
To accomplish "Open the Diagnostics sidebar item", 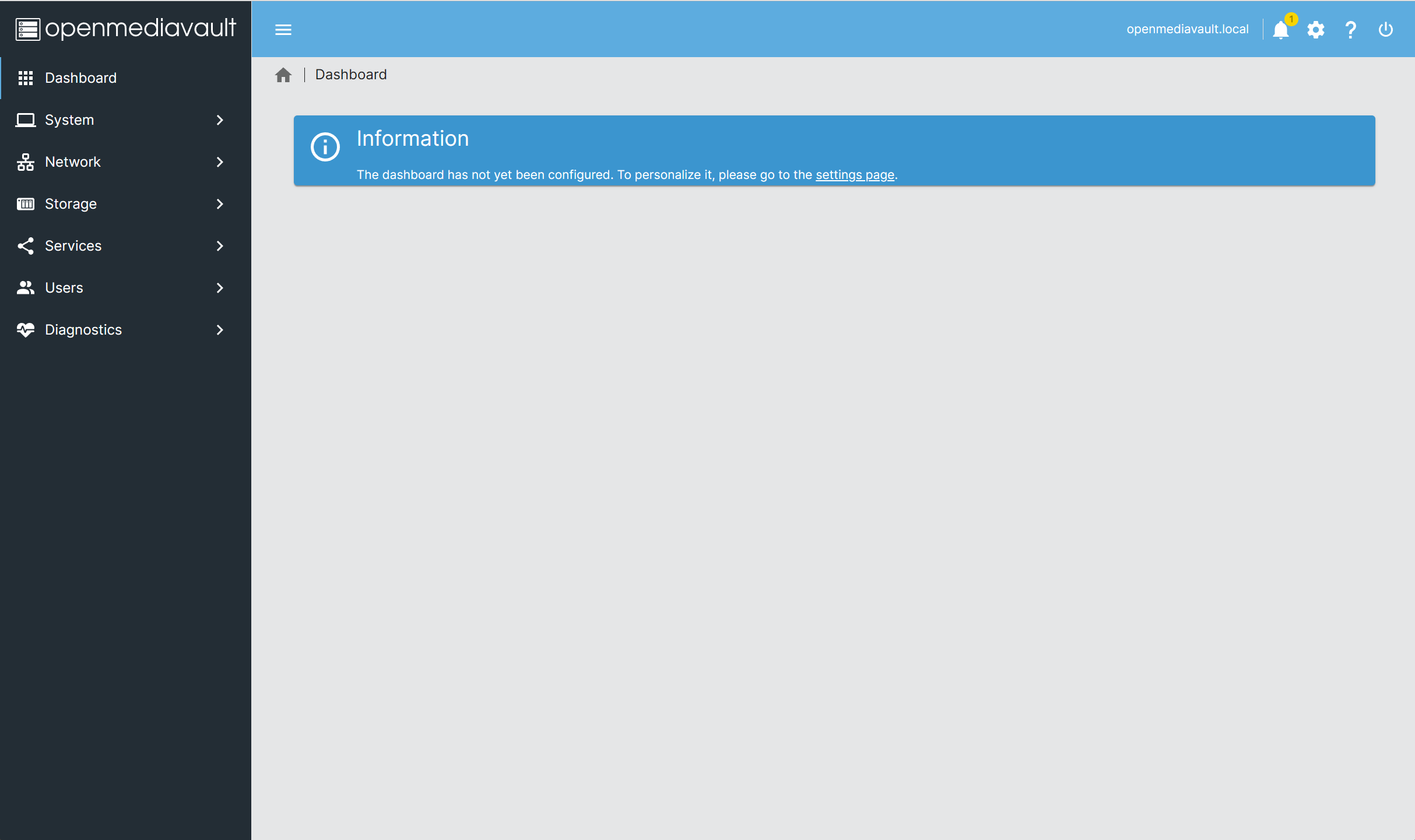I will tap(125, 329).
